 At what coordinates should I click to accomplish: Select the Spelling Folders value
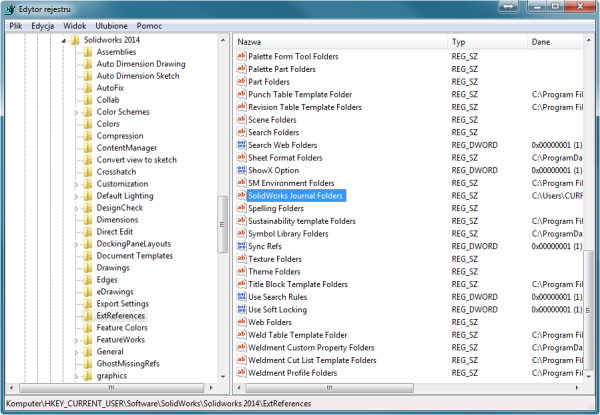point(276,208)
